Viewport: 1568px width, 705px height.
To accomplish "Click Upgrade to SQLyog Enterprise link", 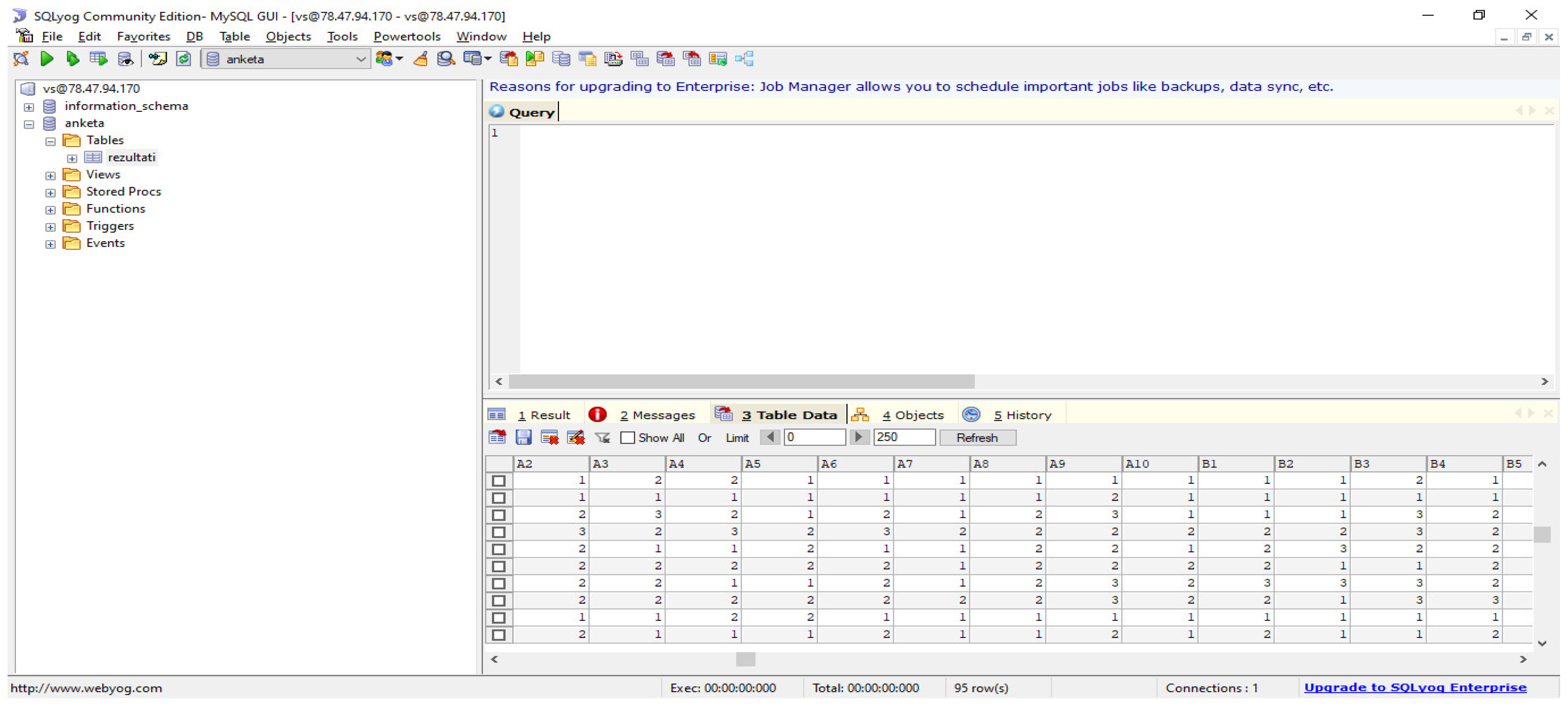I will pyautogui.click(x=1414, y=687).
